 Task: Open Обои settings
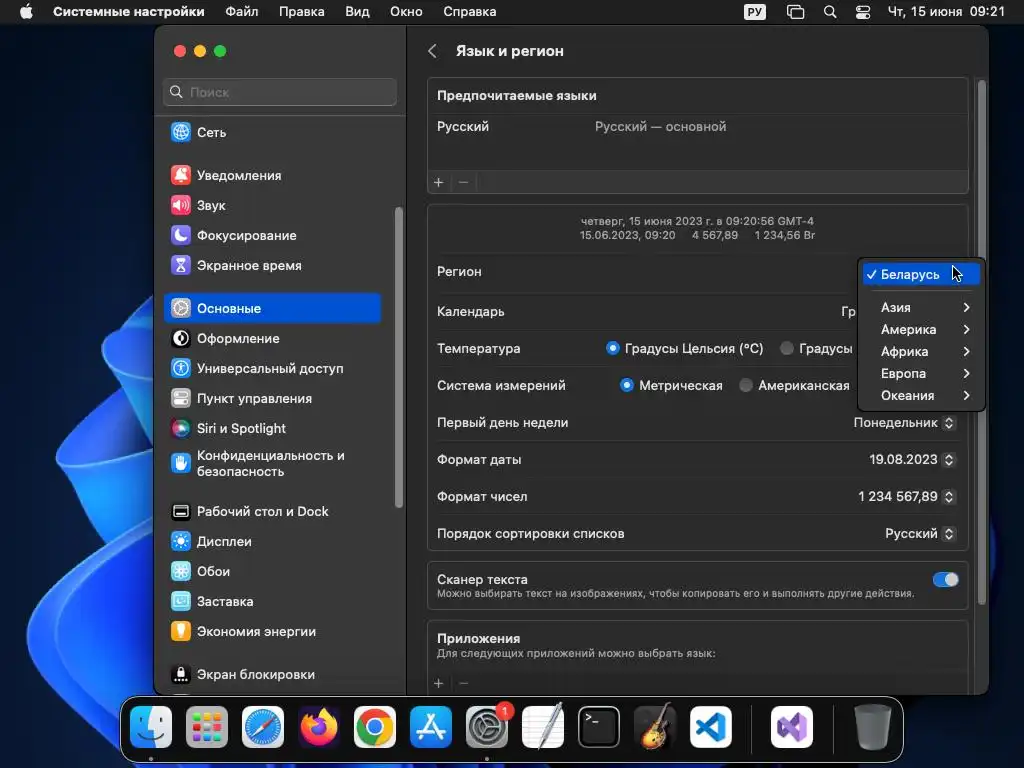tap(272, 571)
